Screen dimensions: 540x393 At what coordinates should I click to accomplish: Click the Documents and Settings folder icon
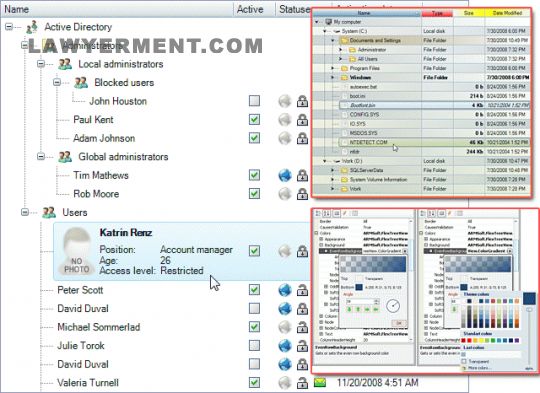344,40
